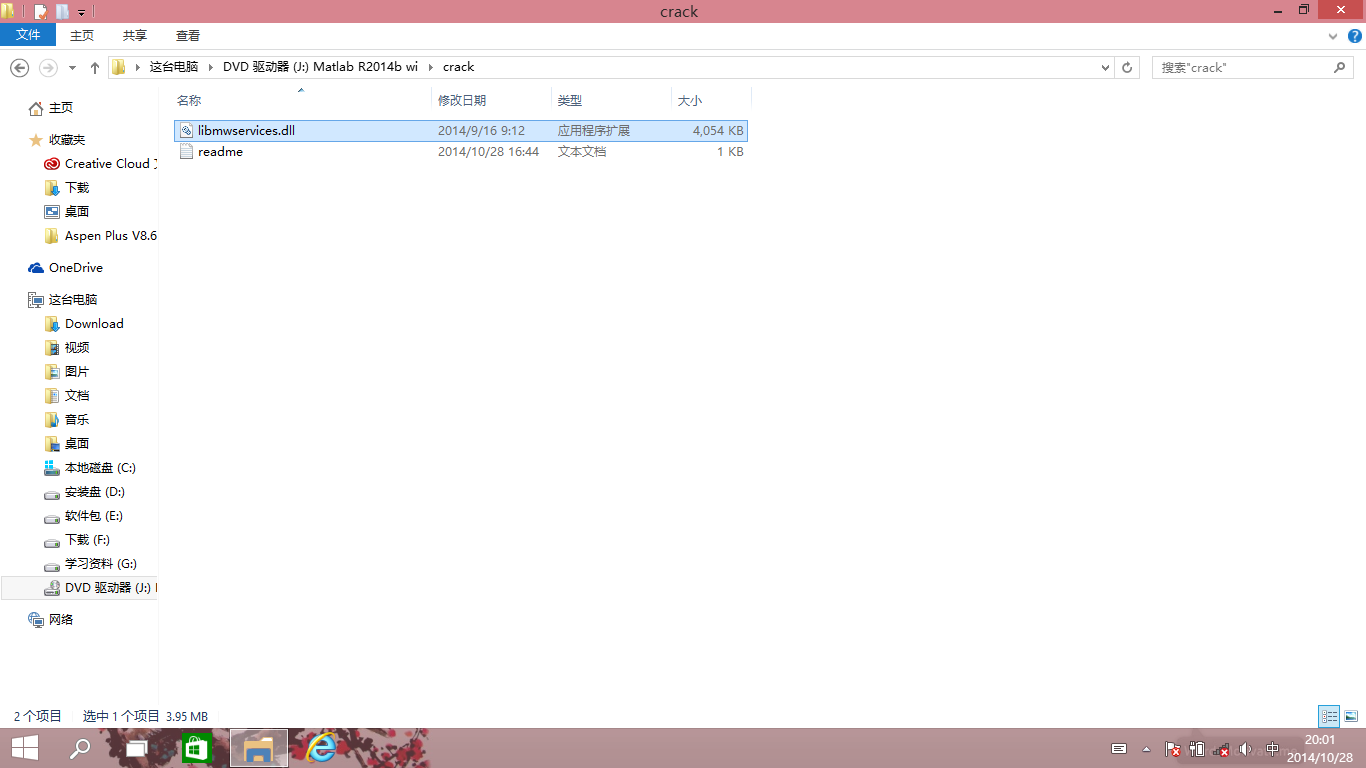Open 主页 in the navigation pane
This screenshot has height=768, width=1366.
pos(61,108)
